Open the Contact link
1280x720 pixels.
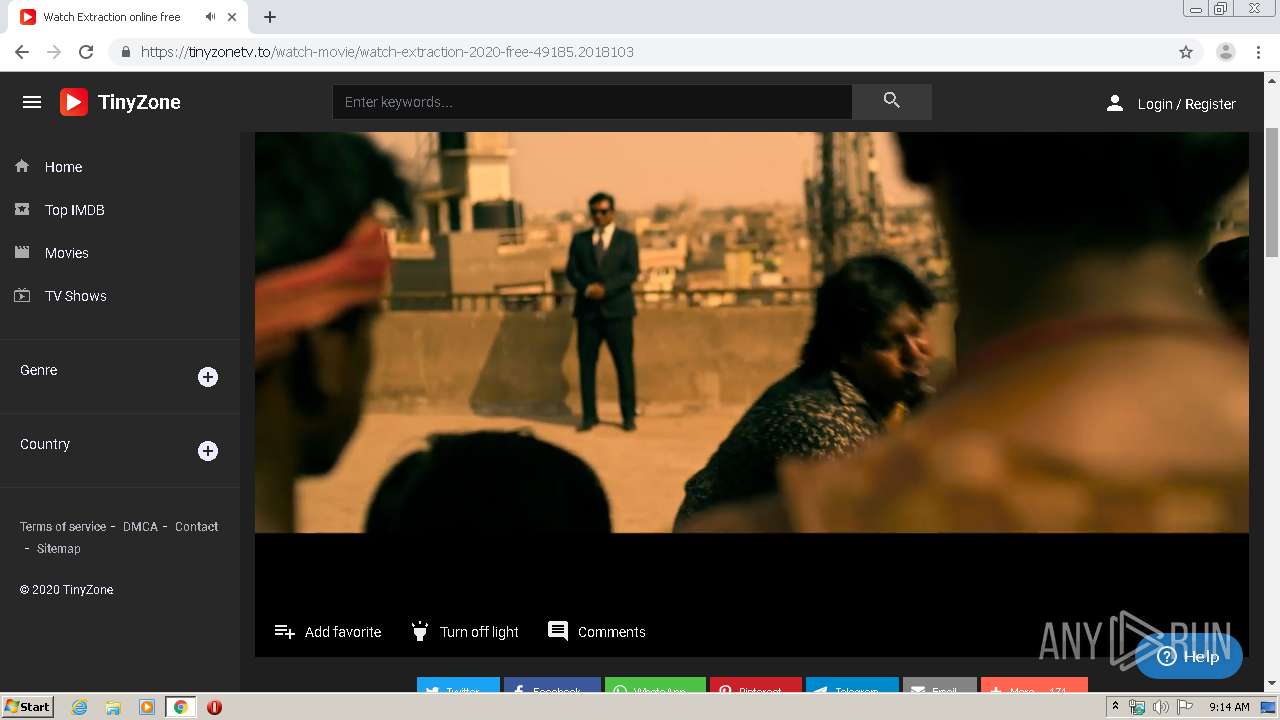point(196,526)
